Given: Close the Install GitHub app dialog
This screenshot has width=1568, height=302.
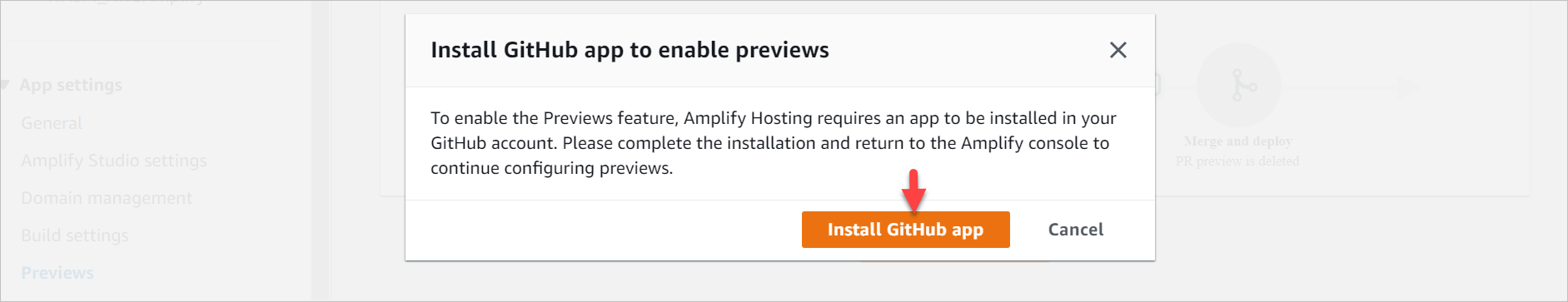Looking at the screenshot, I should [1118, 50].
